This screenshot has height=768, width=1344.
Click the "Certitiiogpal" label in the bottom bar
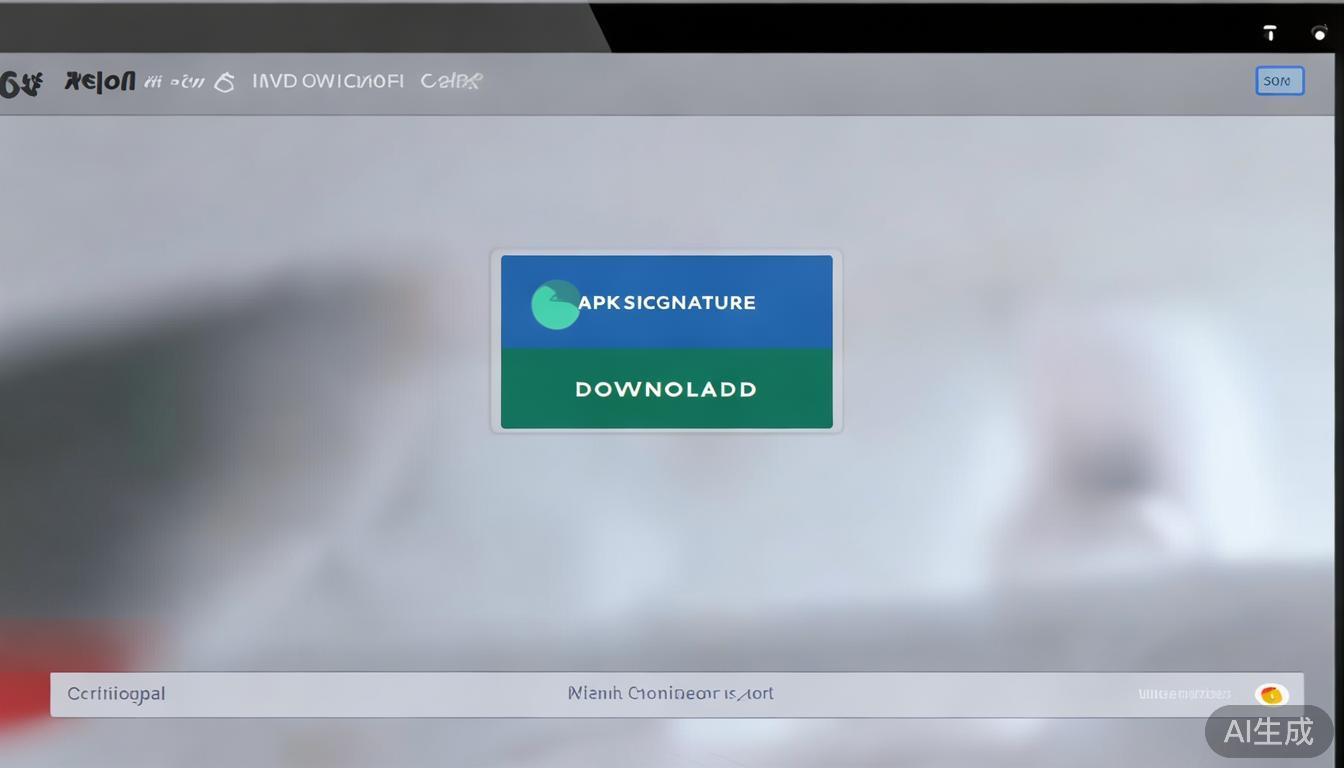pyautogui.click(x=116, y=694)
